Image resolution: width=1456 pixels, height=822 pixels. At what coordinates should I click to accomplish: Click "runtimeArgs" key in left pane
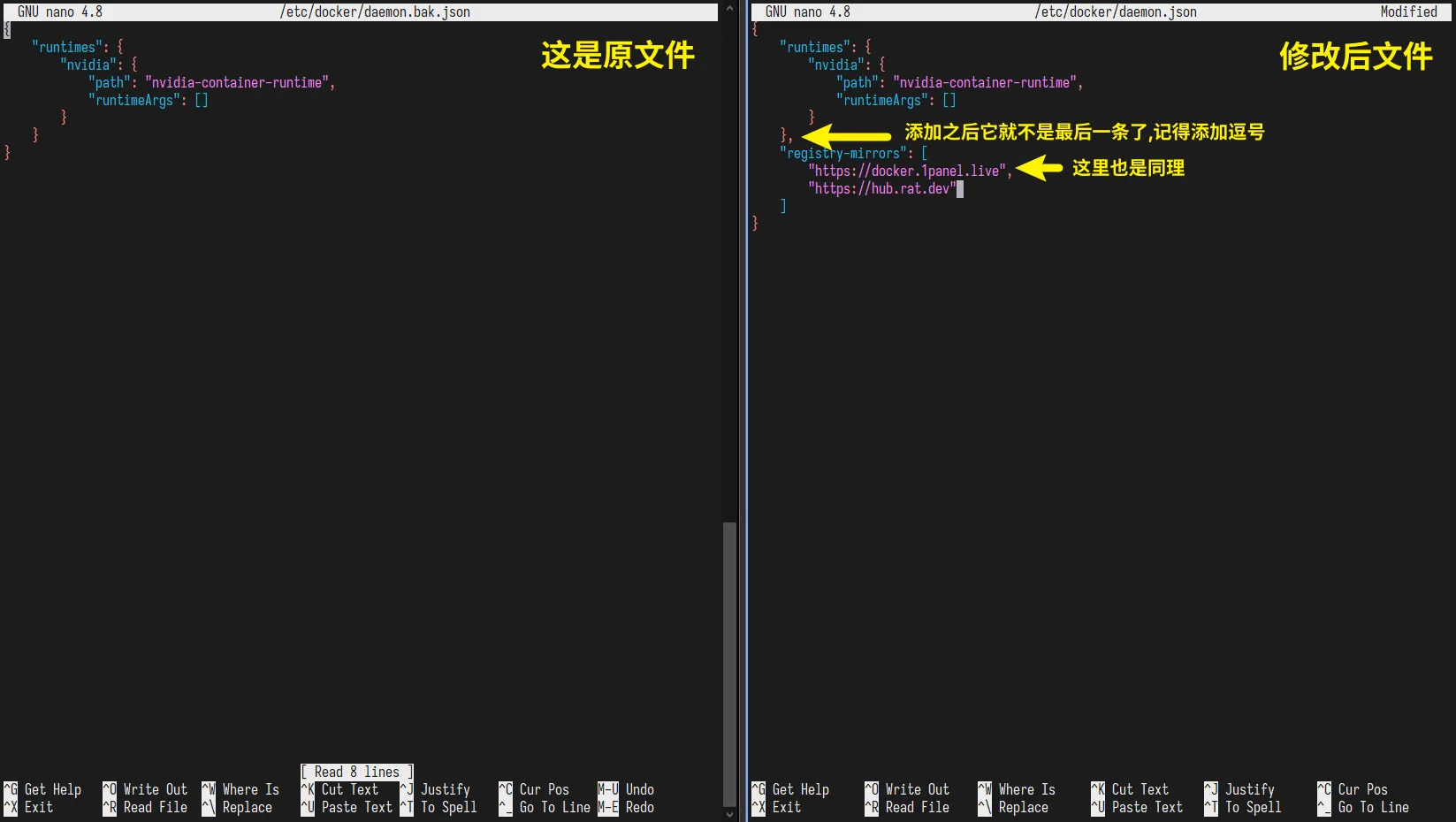click(134, 100)
